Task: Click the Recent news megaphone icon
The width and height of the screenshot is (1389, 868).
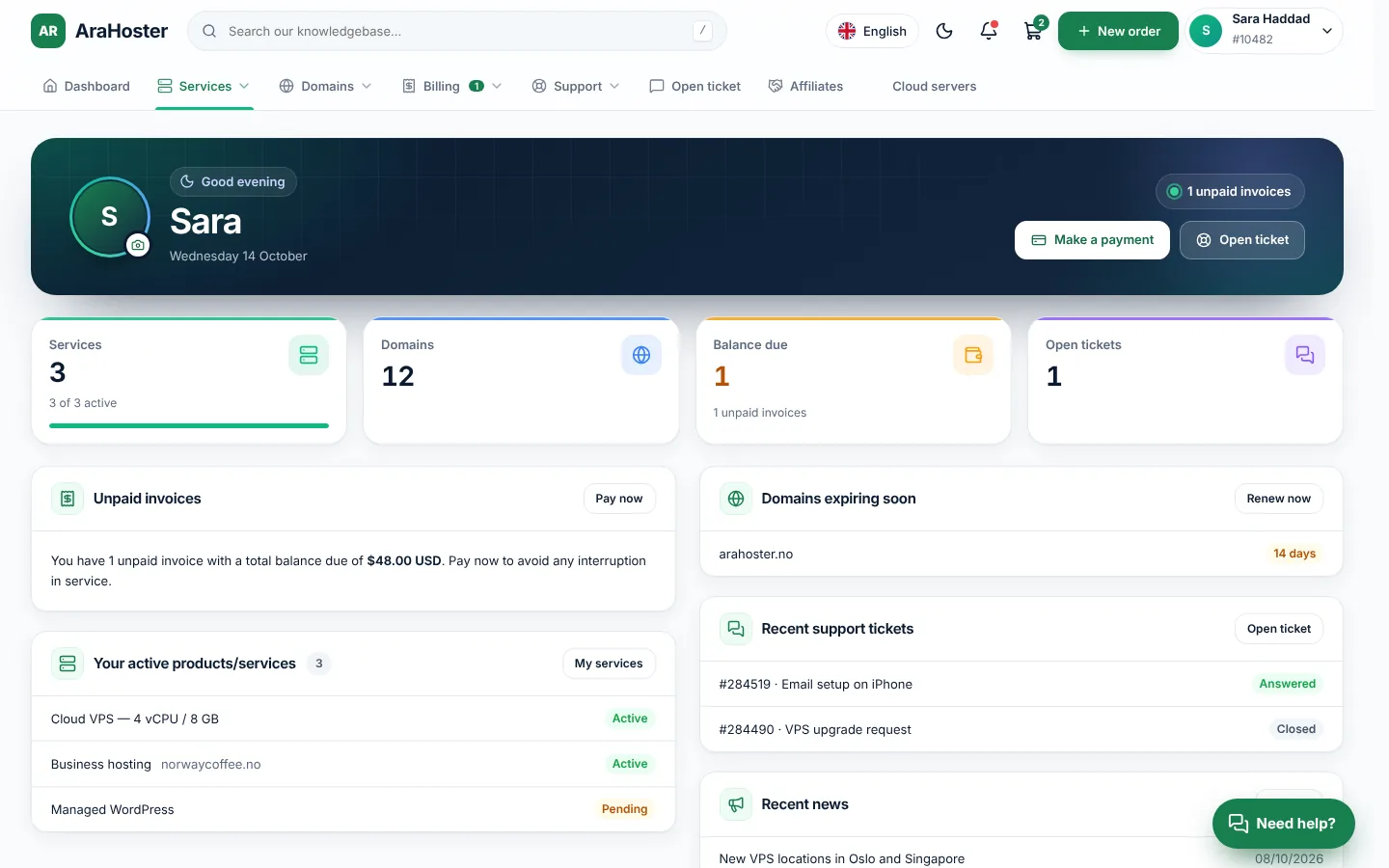Action: [736, 804]
